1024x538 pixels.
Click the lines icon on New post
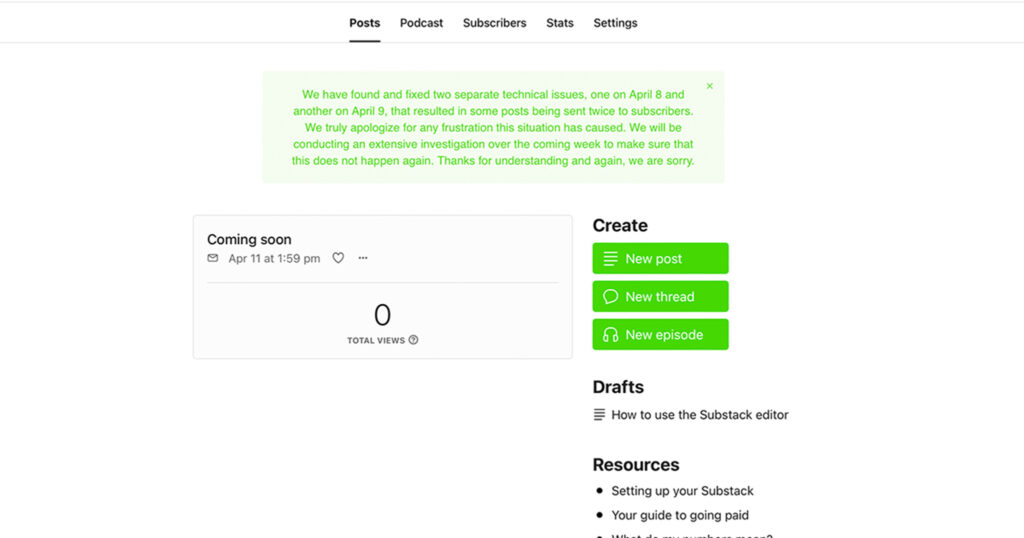tap(611, 259)
